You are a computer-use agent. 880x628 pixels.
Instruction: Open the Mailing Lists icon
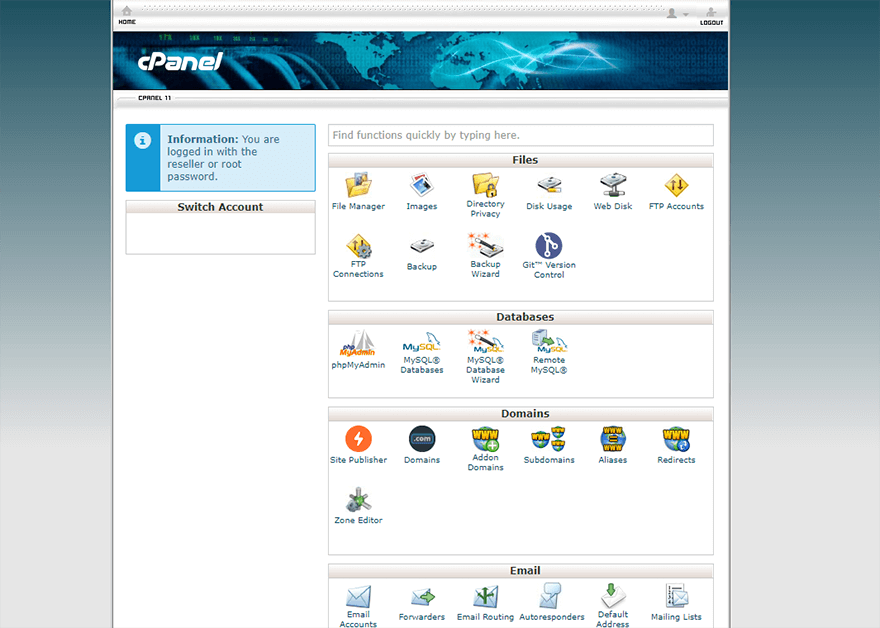tap(676, 596)
